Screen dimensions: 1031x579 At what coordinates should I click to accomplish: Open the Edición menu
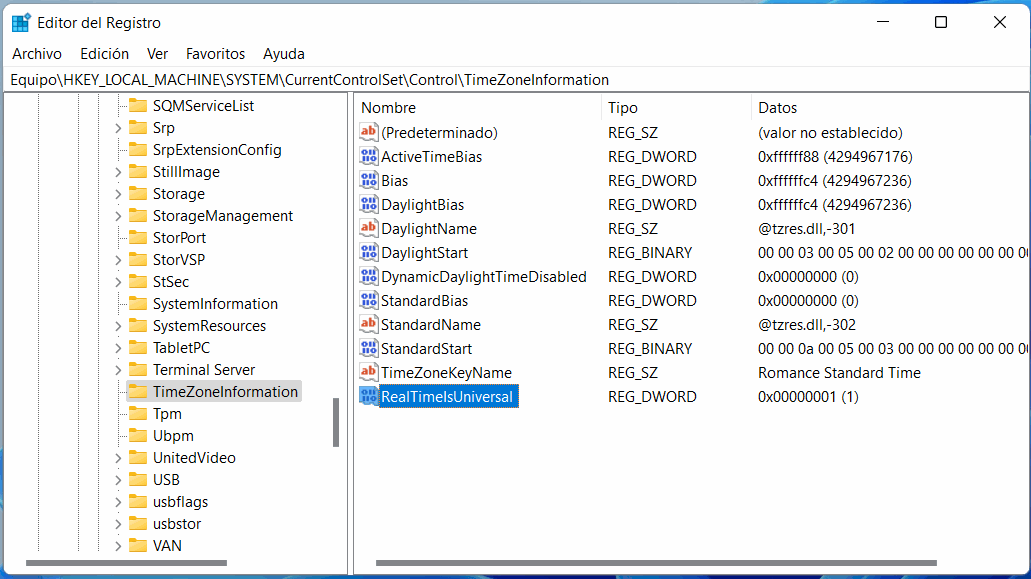(x=104, y=54)
